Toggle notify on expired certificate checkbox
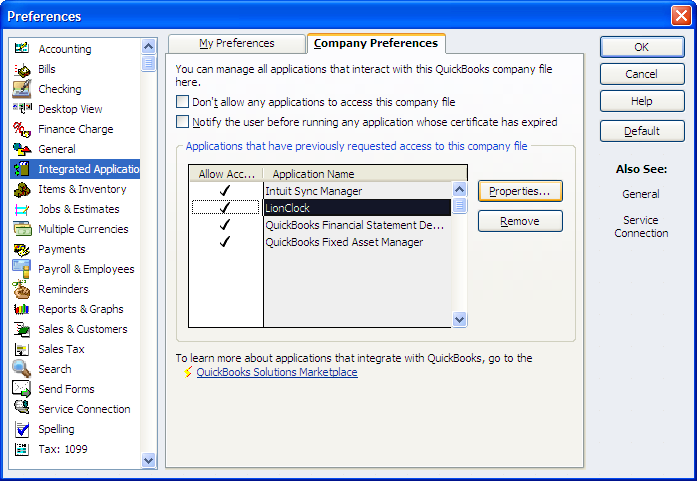The height and width of the screenshot is (481, 697). point(182,122)
